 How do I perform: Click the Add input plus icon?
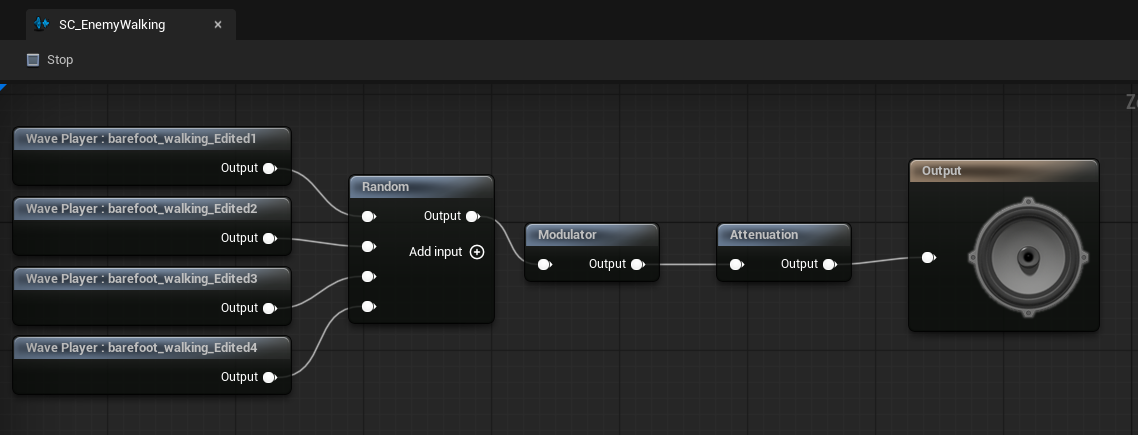click(477, 252)
